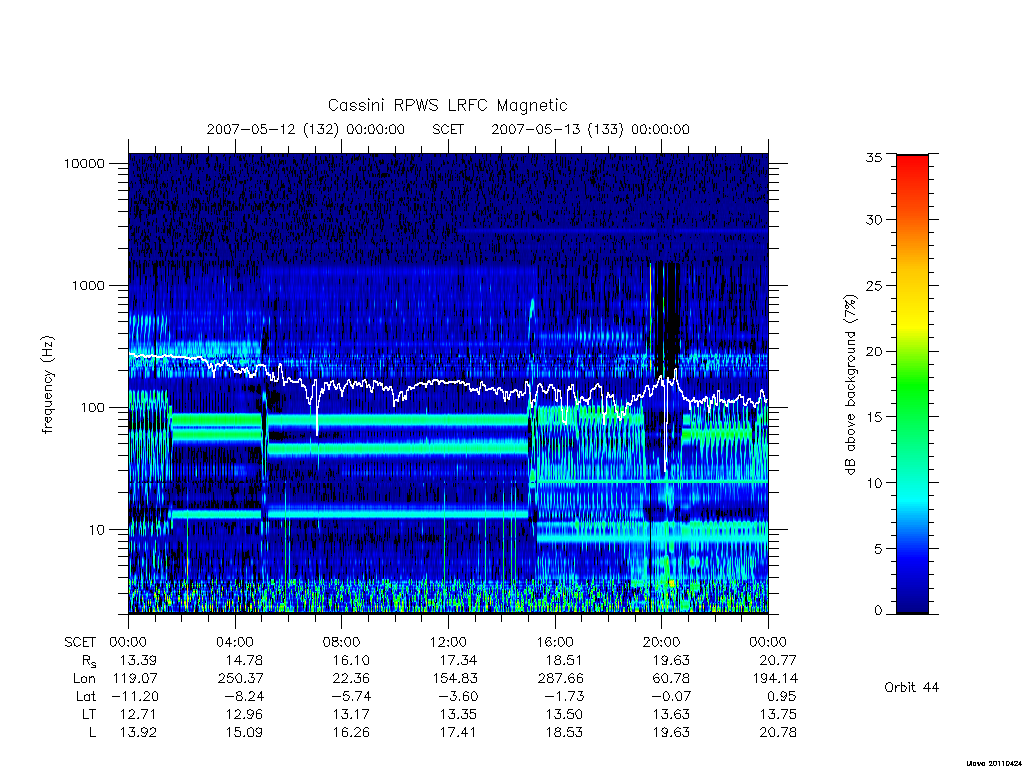Click the '20' colorbar tick label
This screenshot has height=768, width=1024.
(x=873, y=351)
